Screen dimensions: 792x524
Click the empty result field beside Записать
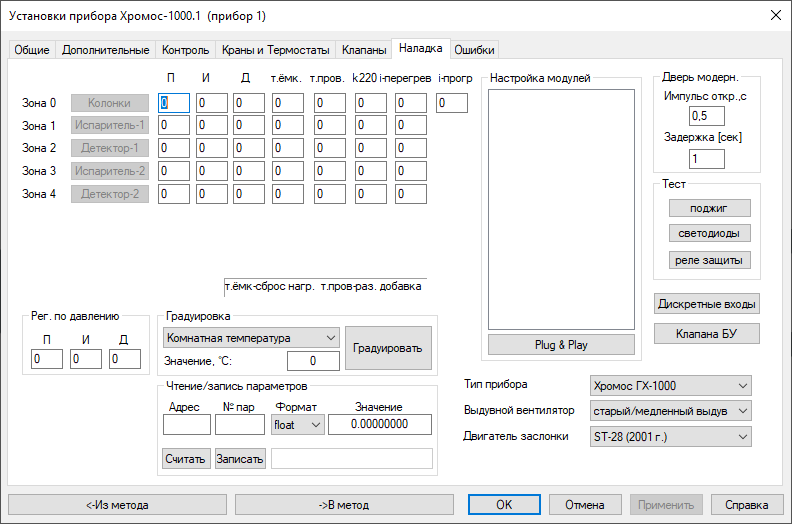[x=352, y=459]
